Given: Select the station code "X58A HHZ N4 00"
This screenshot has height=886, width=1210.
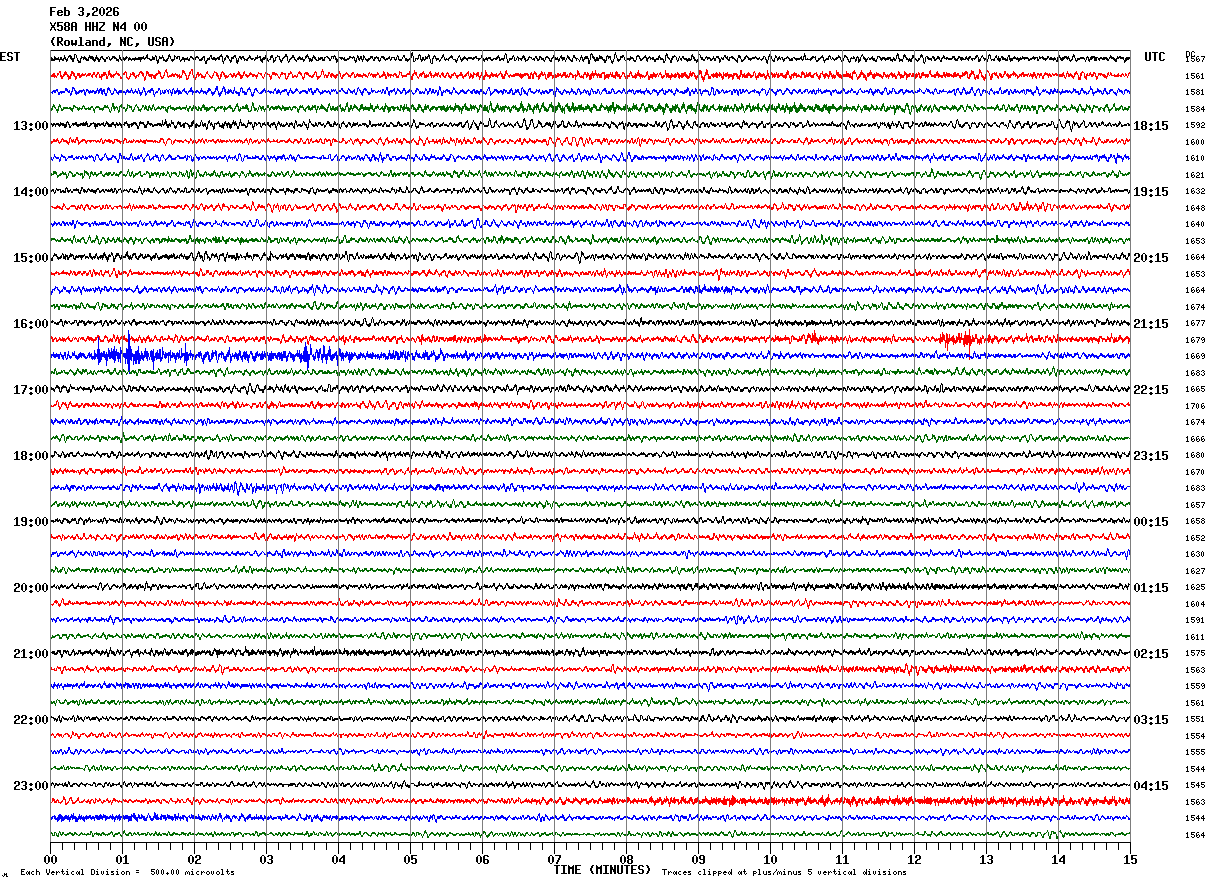Looking at the screenshot, I should 98,27.
